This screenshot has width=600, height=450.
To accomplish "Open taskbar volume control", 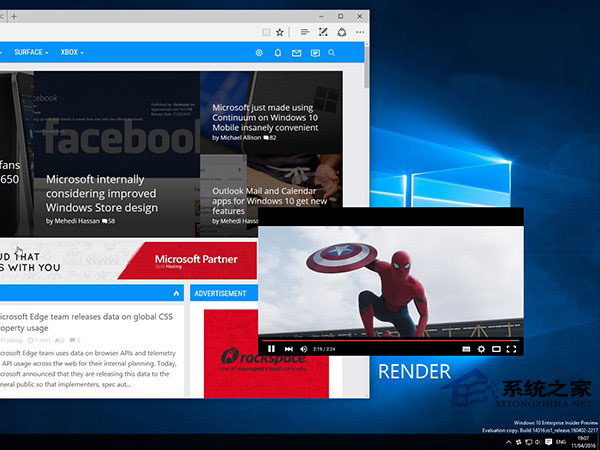I will point(538,442).
